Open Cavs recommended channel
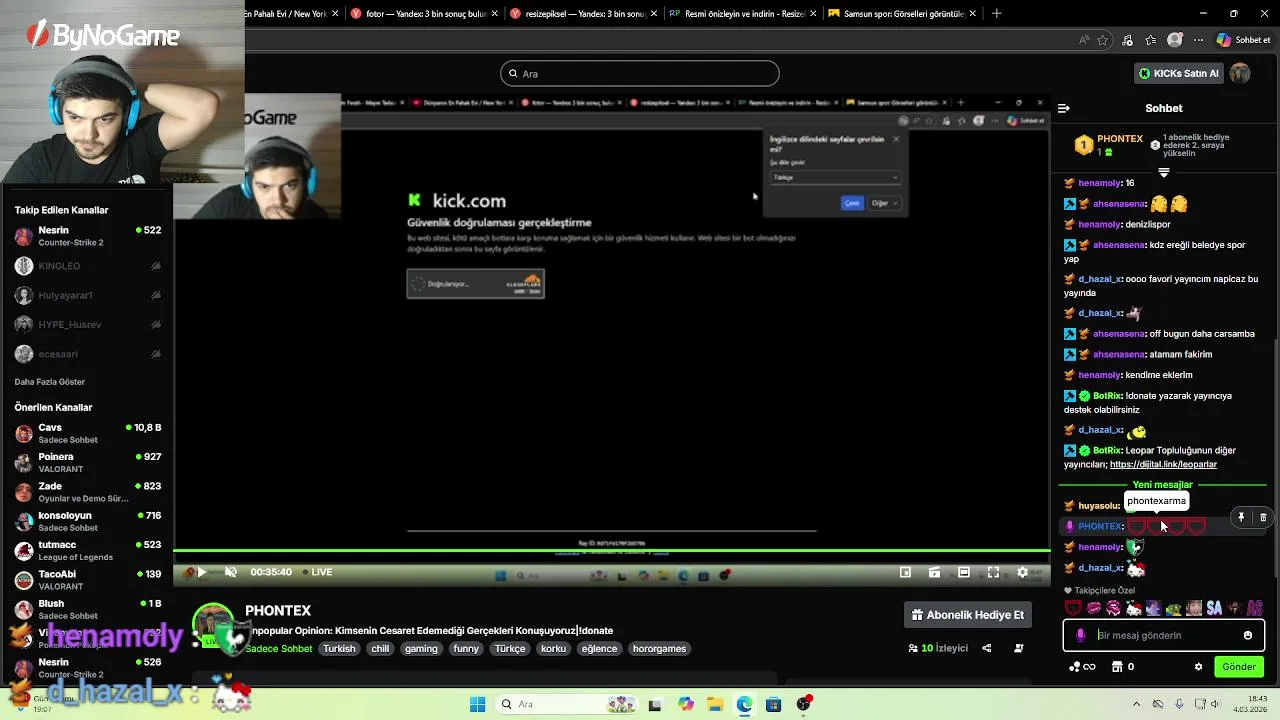This screenshot has height=720, width=1280. [88, 433]
